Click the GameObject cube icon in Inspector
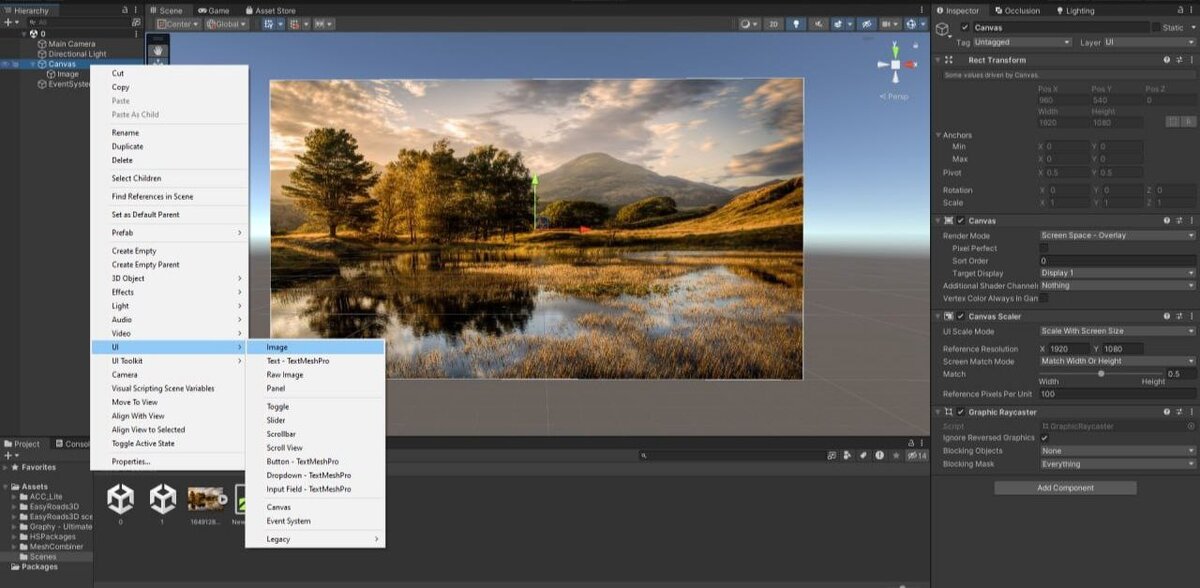This screenshot has height=588, width=1200. [943, 29]
